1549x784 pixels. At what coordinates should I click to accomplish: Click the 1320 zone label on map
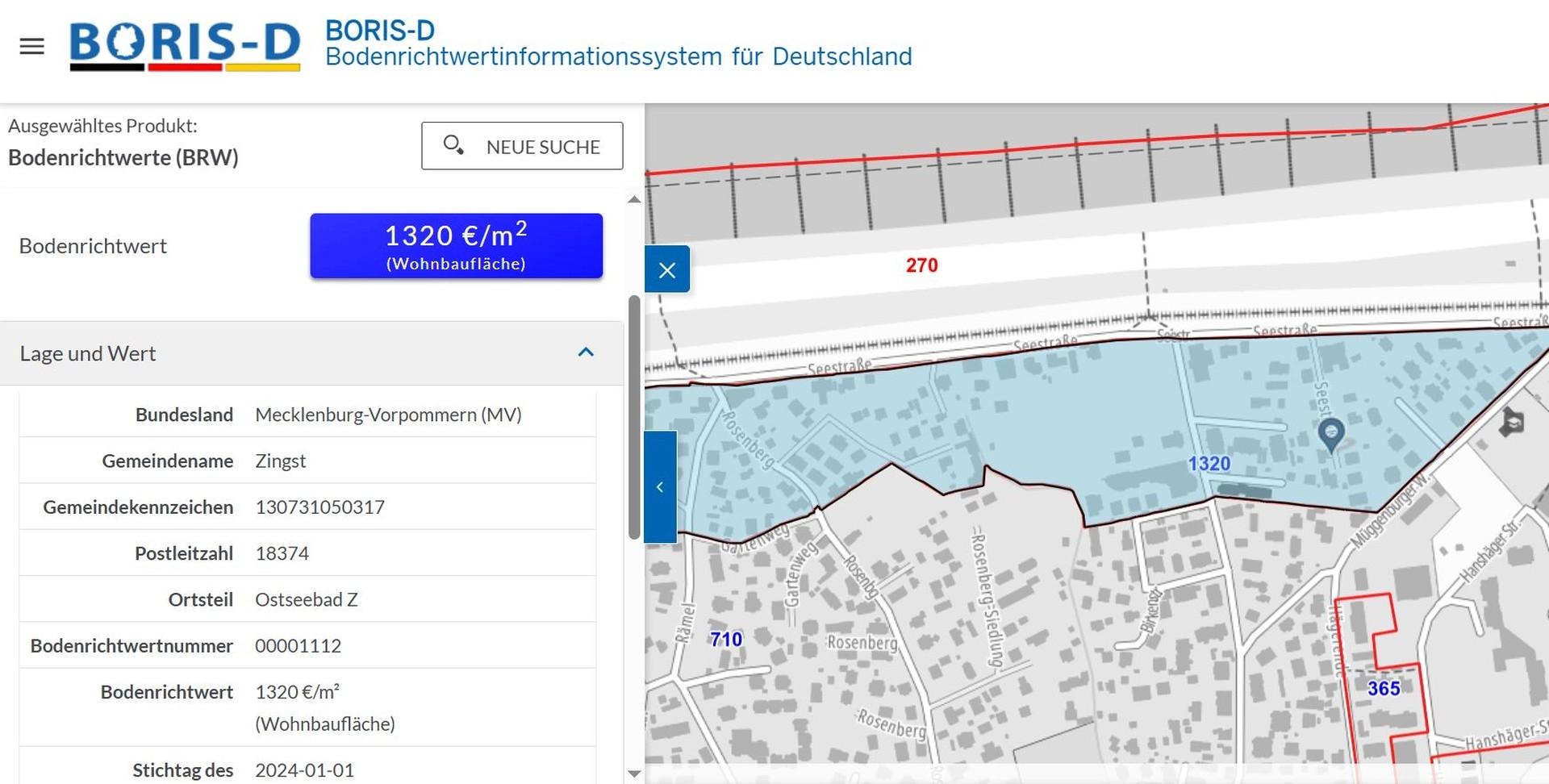point(1209,464)
